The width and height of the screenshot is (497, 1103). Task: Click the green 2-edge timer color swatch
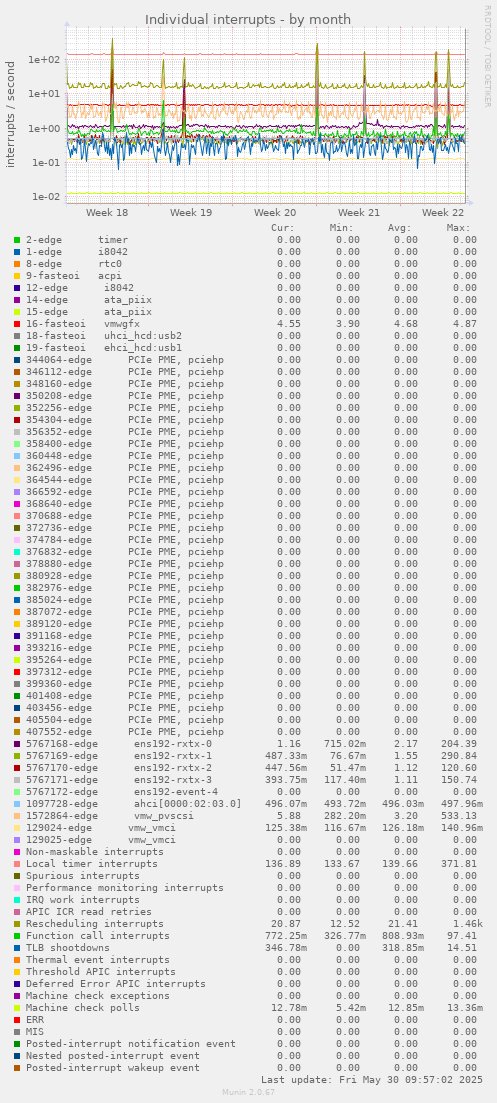pos(17,240)
